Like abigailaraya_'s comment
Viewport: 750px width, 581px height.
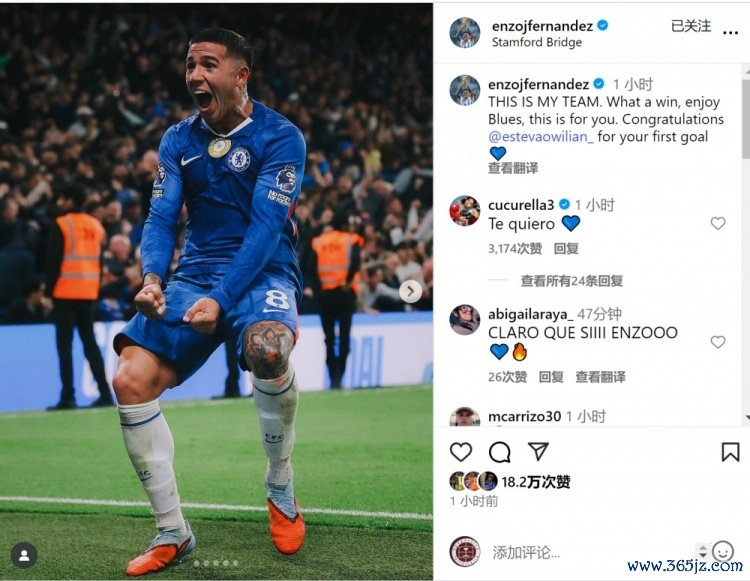(717, 342)
